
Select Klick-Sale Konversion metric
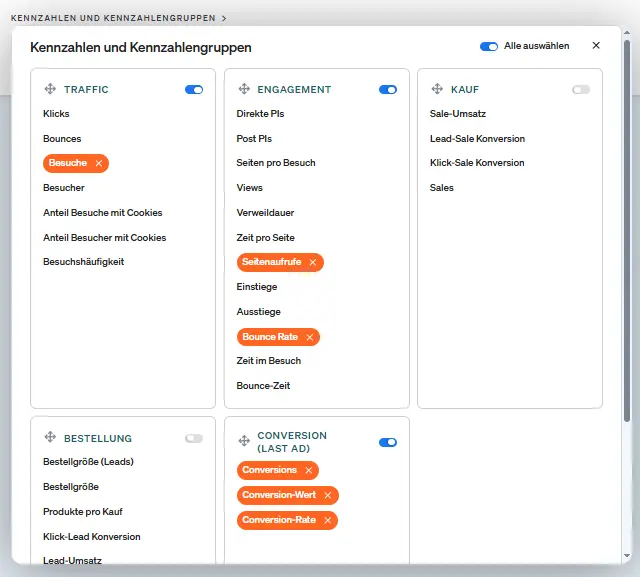[x=477, y=163]
